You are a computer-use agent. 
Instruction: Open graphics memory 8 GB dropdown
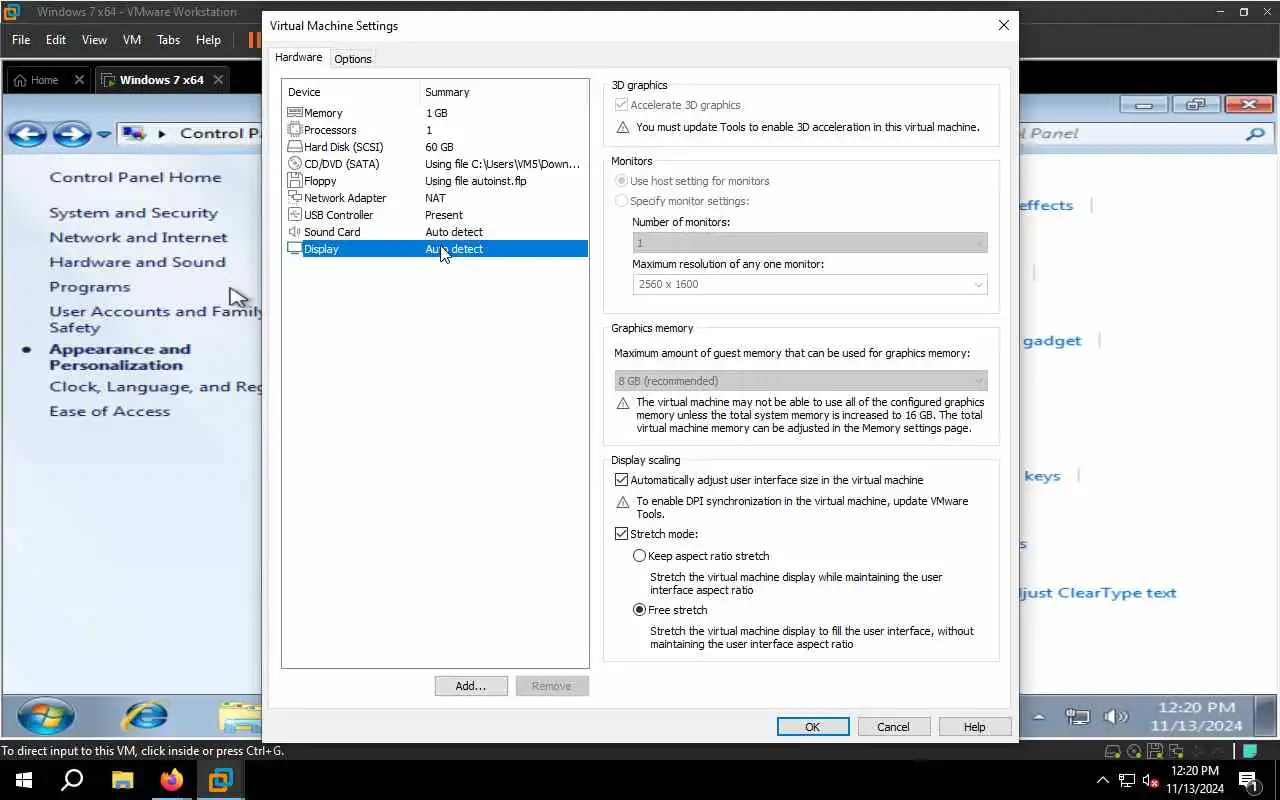tap(801, 381)
